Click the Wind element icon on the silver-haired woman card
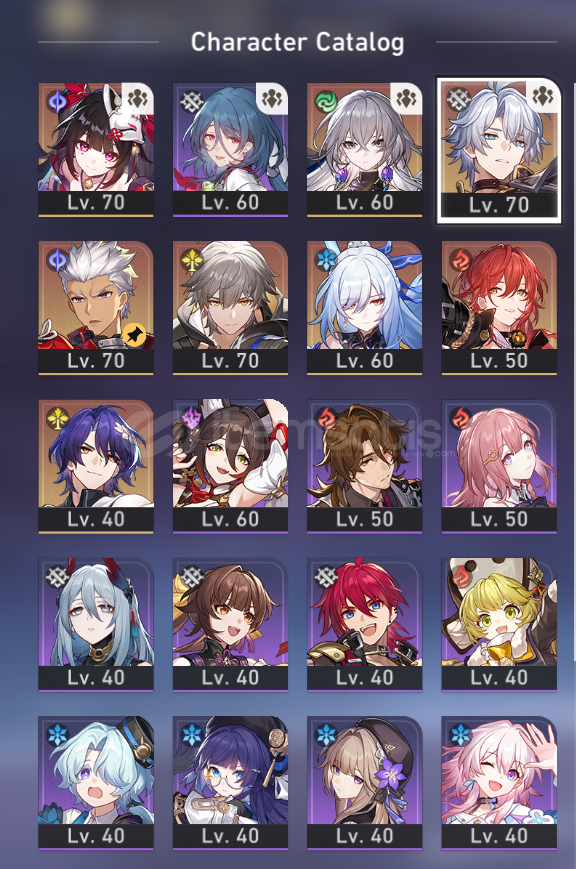The width and height of the screenshot is (576, 869). point(326,101)
